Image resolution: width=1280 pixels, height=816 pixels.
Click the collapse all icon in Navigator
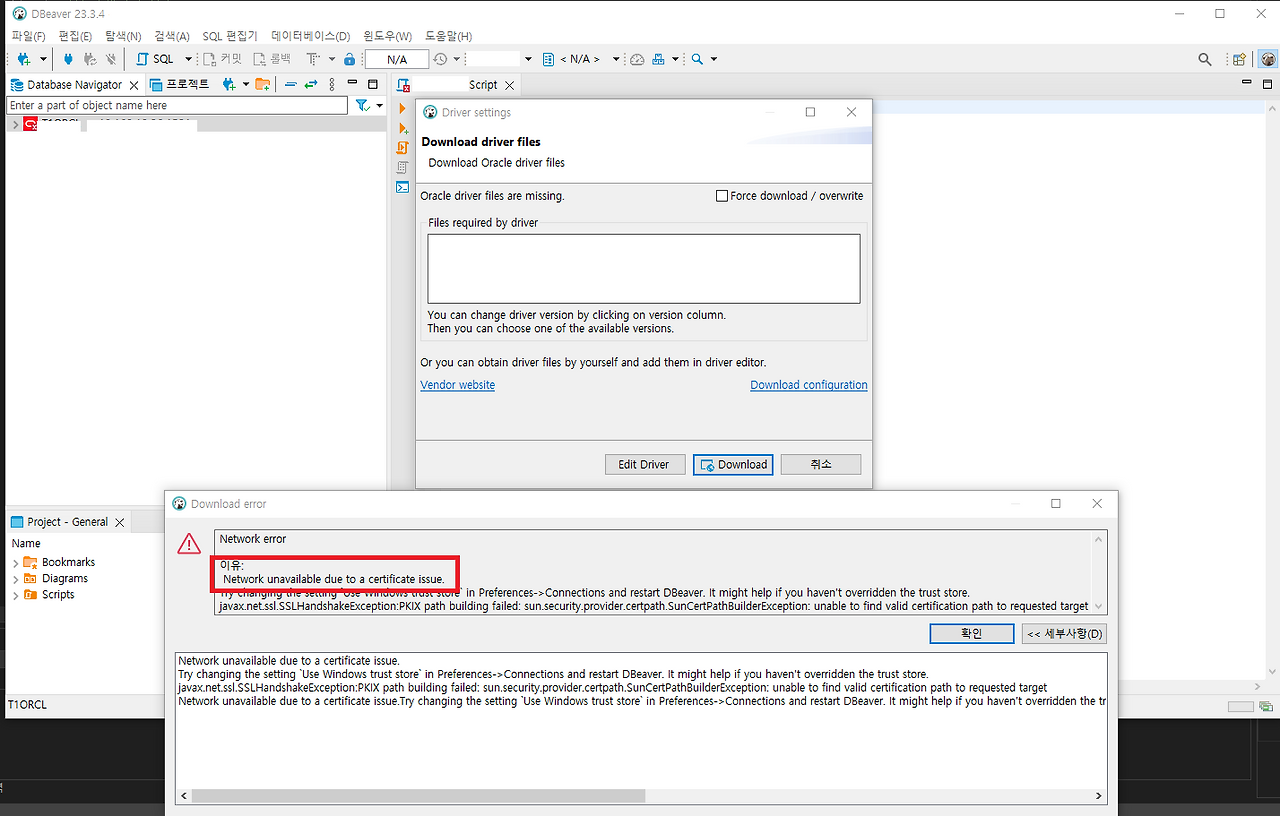pos(290,85)
